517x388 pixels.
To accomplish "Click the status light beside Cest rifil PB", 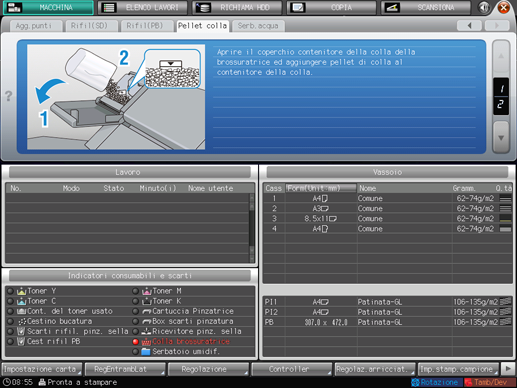I will 10,341.
